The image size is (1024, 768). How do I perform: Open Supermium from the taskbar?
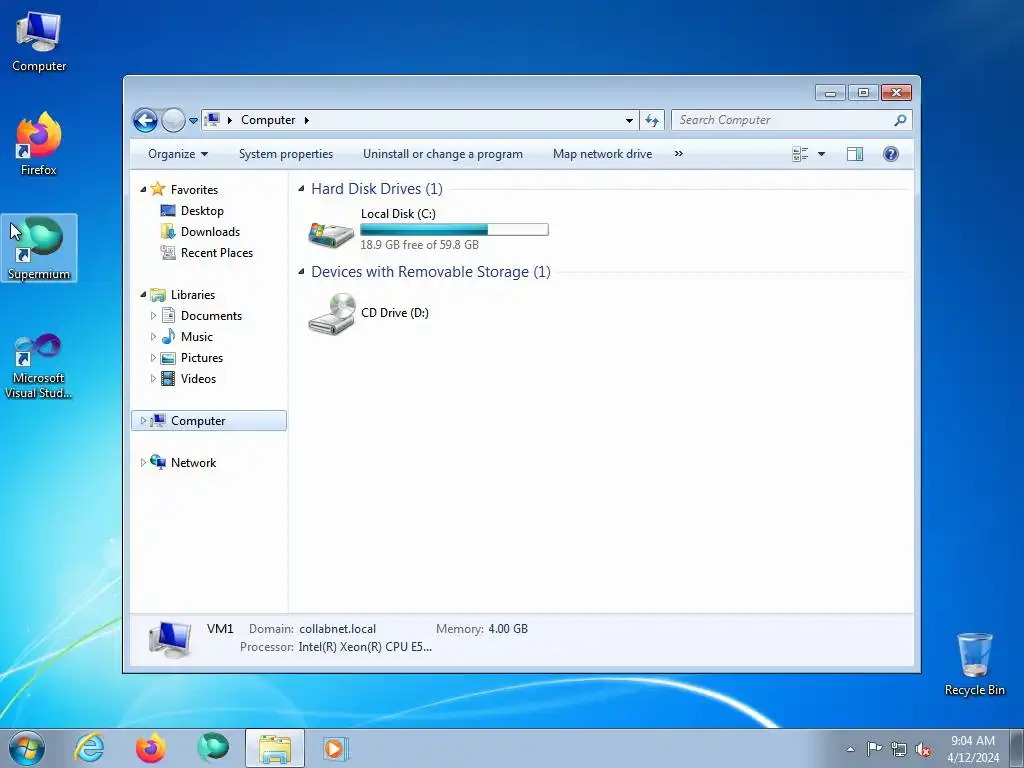tap(213, 748)
